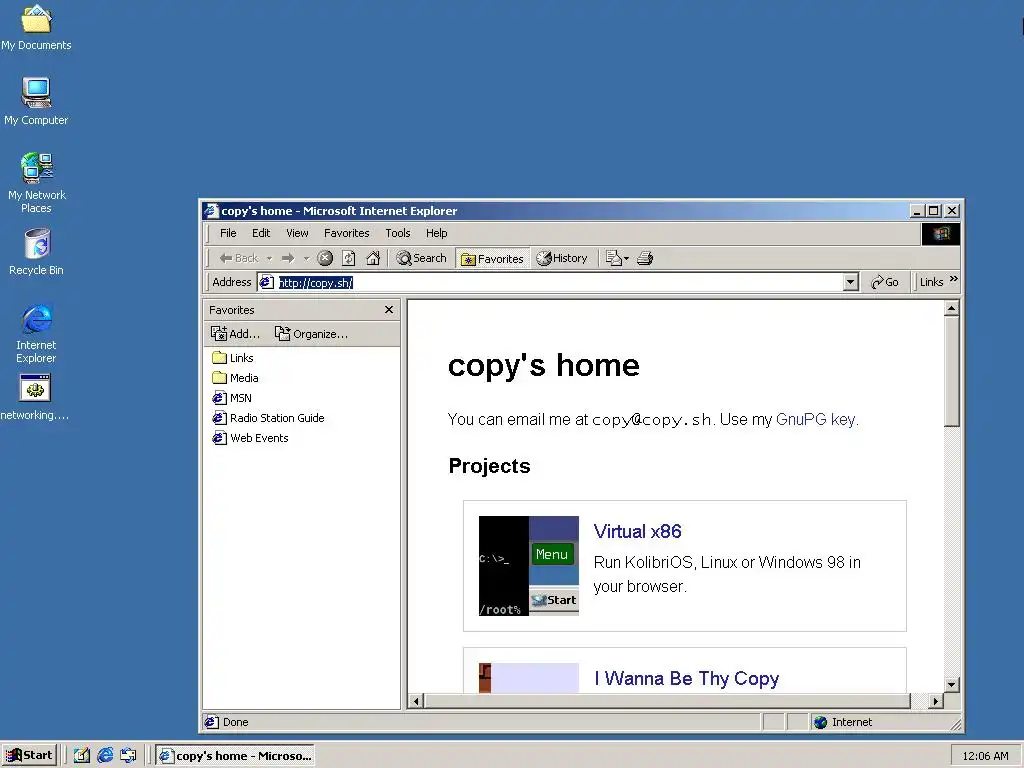Click the page icon in address bar
Viewport: 1024px width, 768px height.
(266, 282)
